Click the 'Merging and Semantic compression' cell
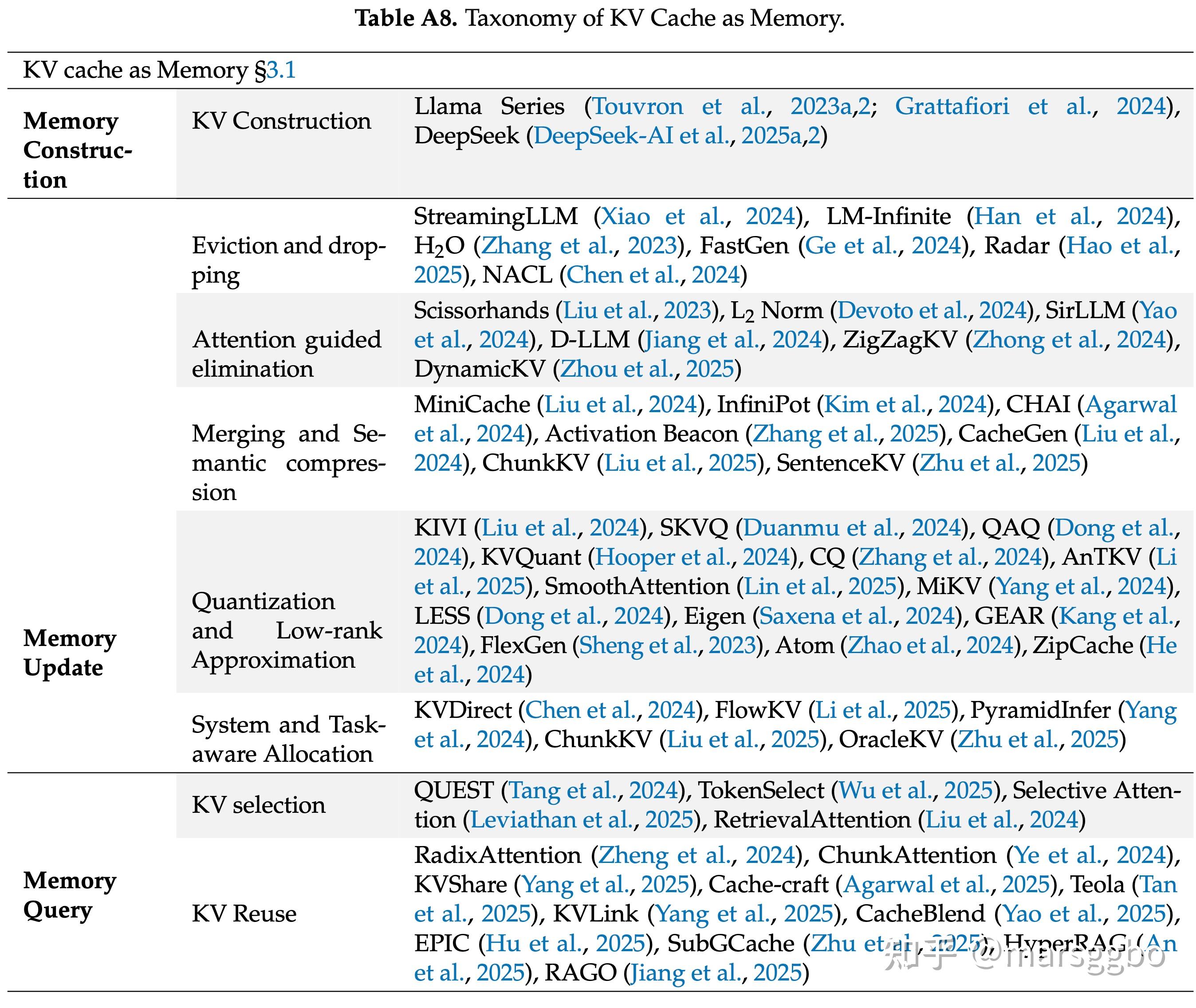This screenshot has height=1008, width=1196. (x=289, y=464)
